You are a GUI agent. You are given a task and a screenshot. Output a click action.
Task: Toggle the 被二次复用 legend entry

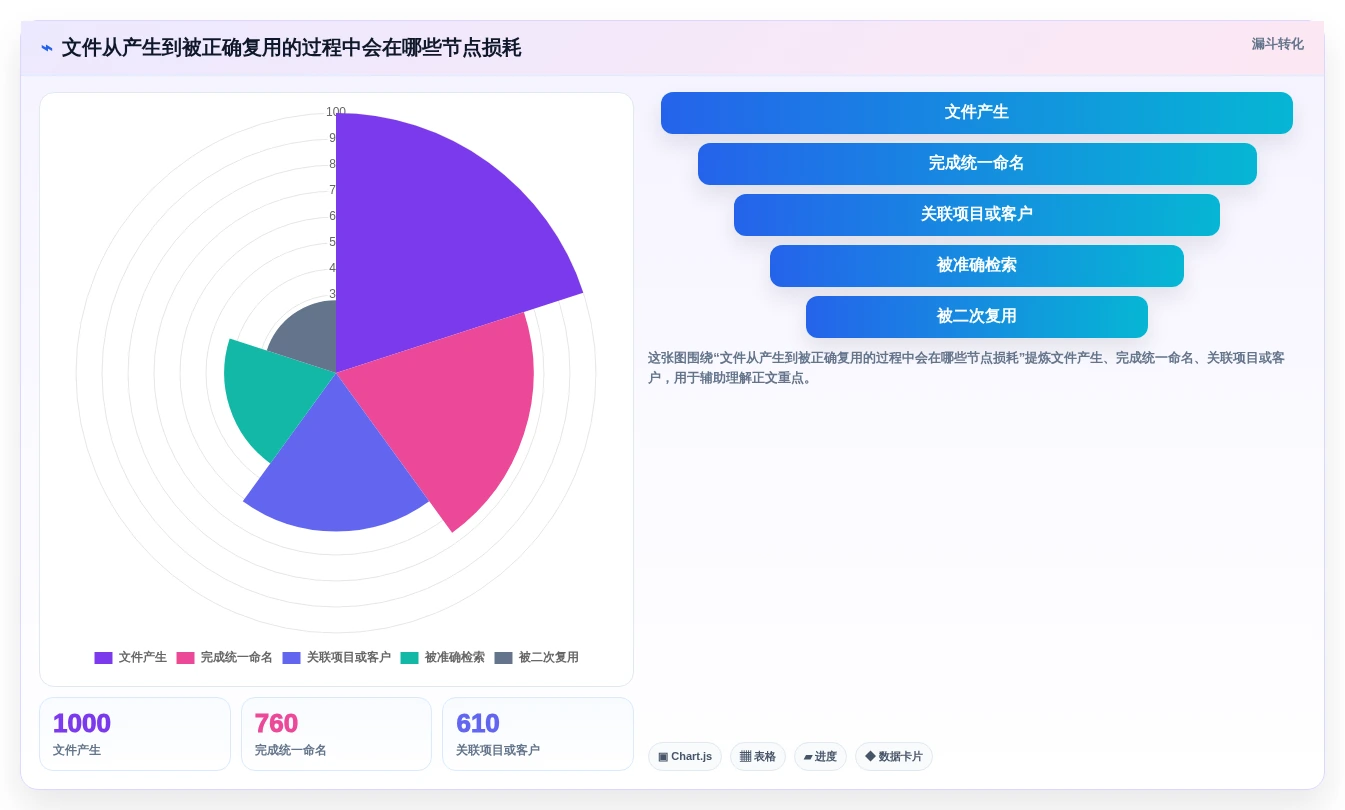pos(537,658)
